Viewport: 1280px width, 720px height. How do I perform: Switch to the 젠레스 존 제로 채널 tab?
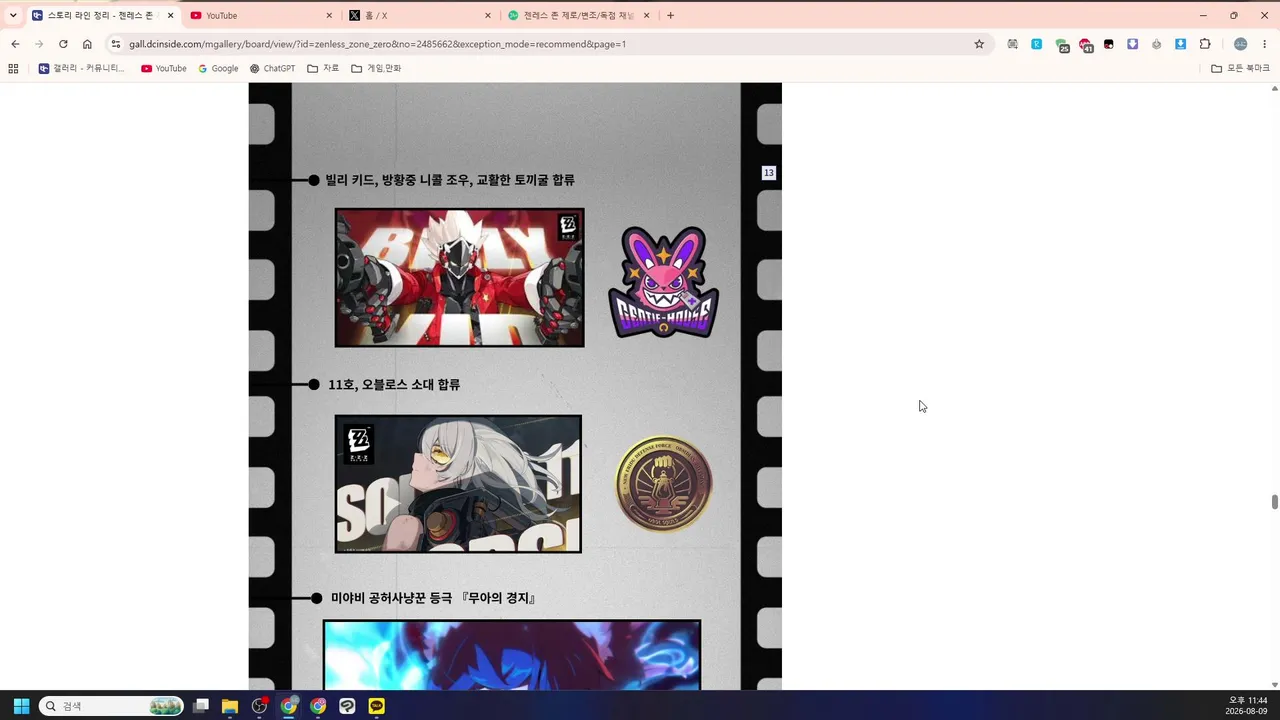point(578,16)
